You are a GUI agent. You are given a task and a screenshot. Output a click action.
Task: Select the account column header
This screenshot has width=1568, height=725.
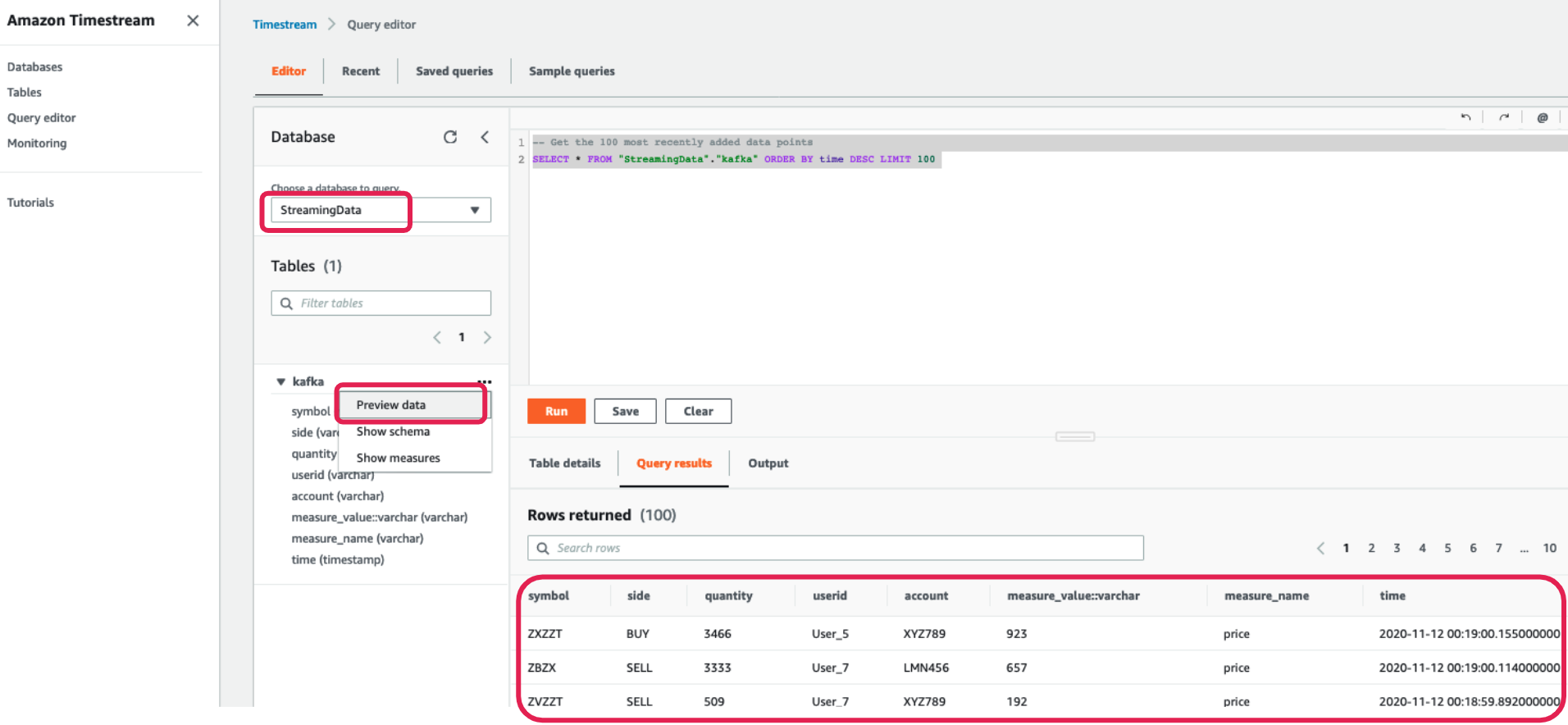(x=926, y=595)
